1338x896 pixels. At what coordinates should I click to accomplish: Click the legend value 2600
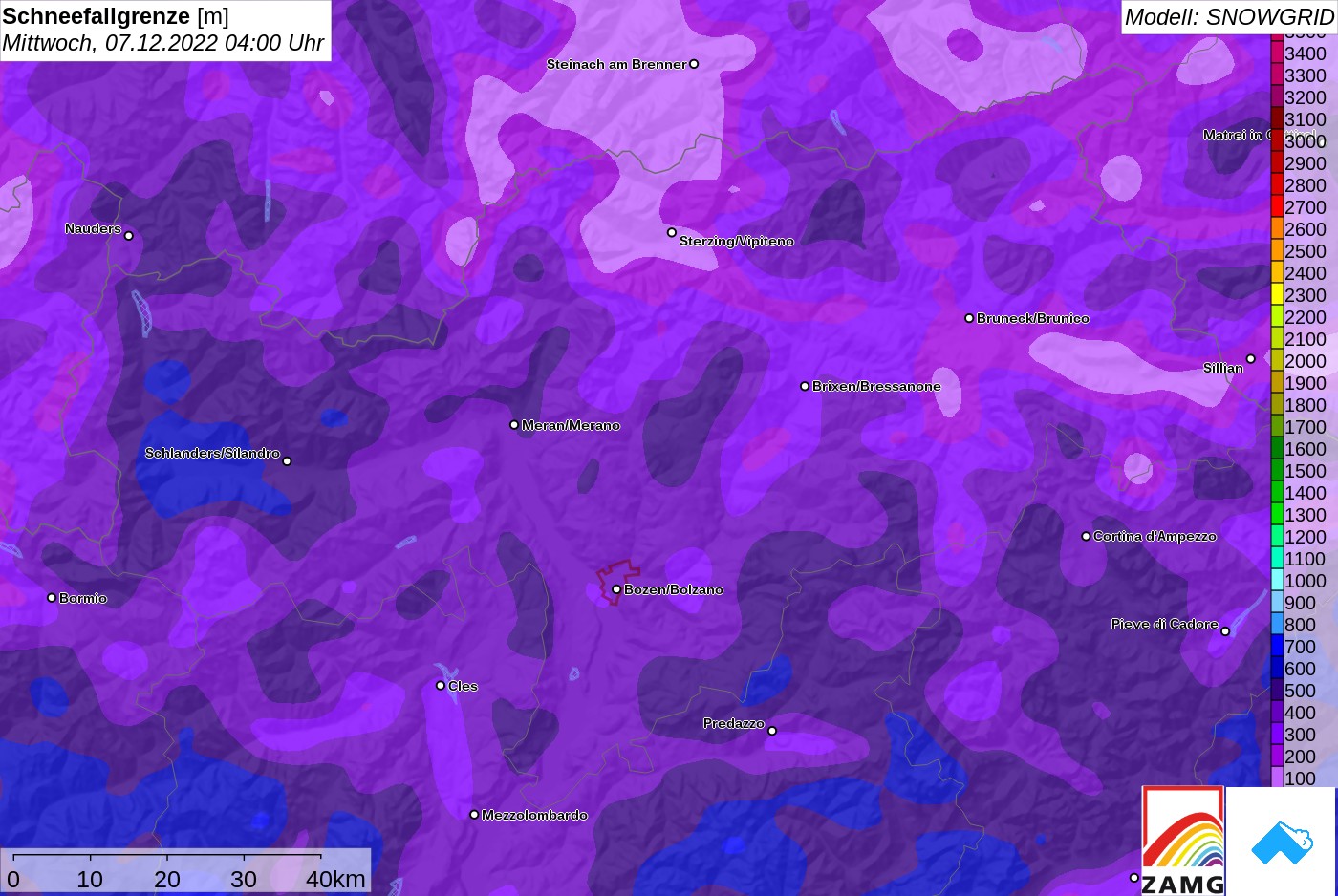click(1306, 229)
